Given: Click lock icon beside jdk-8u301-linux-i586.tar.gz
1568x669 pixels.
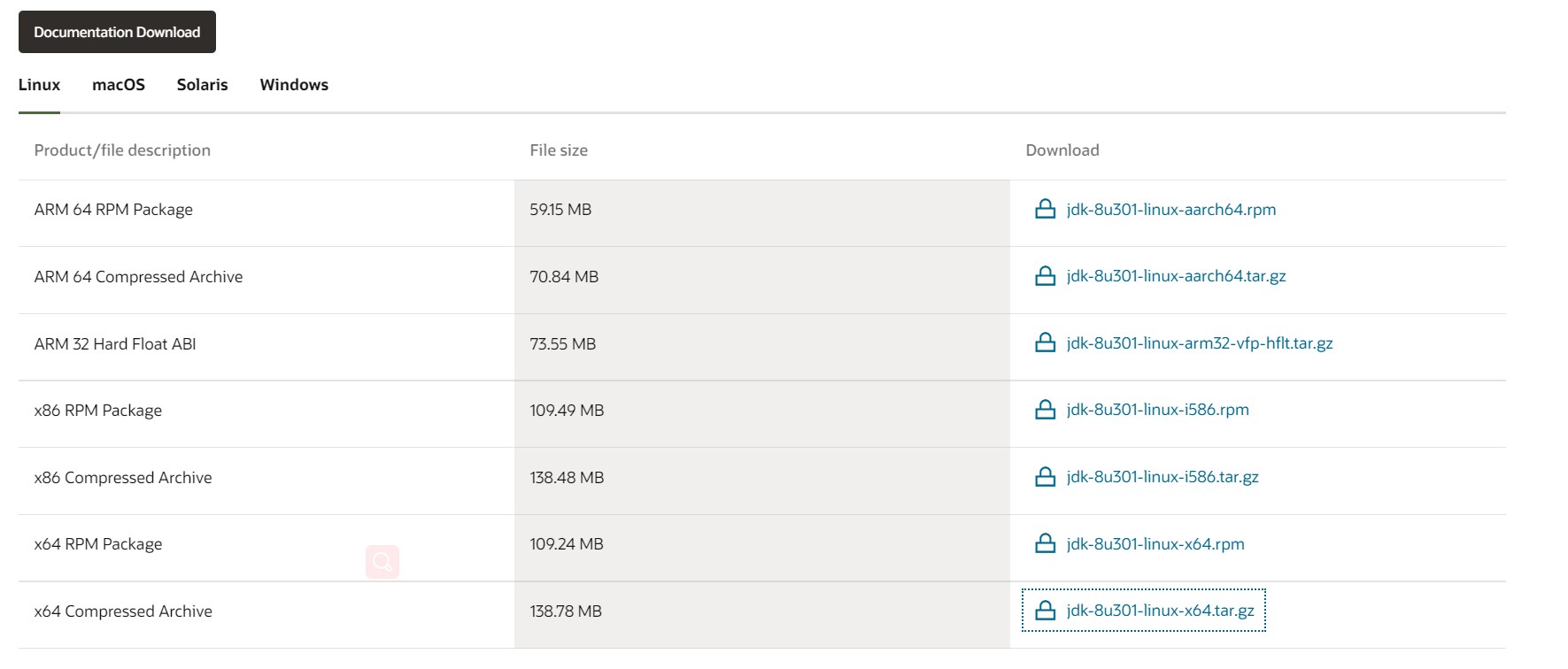Looking at the screenshot, I should [x=1045, y=477].
